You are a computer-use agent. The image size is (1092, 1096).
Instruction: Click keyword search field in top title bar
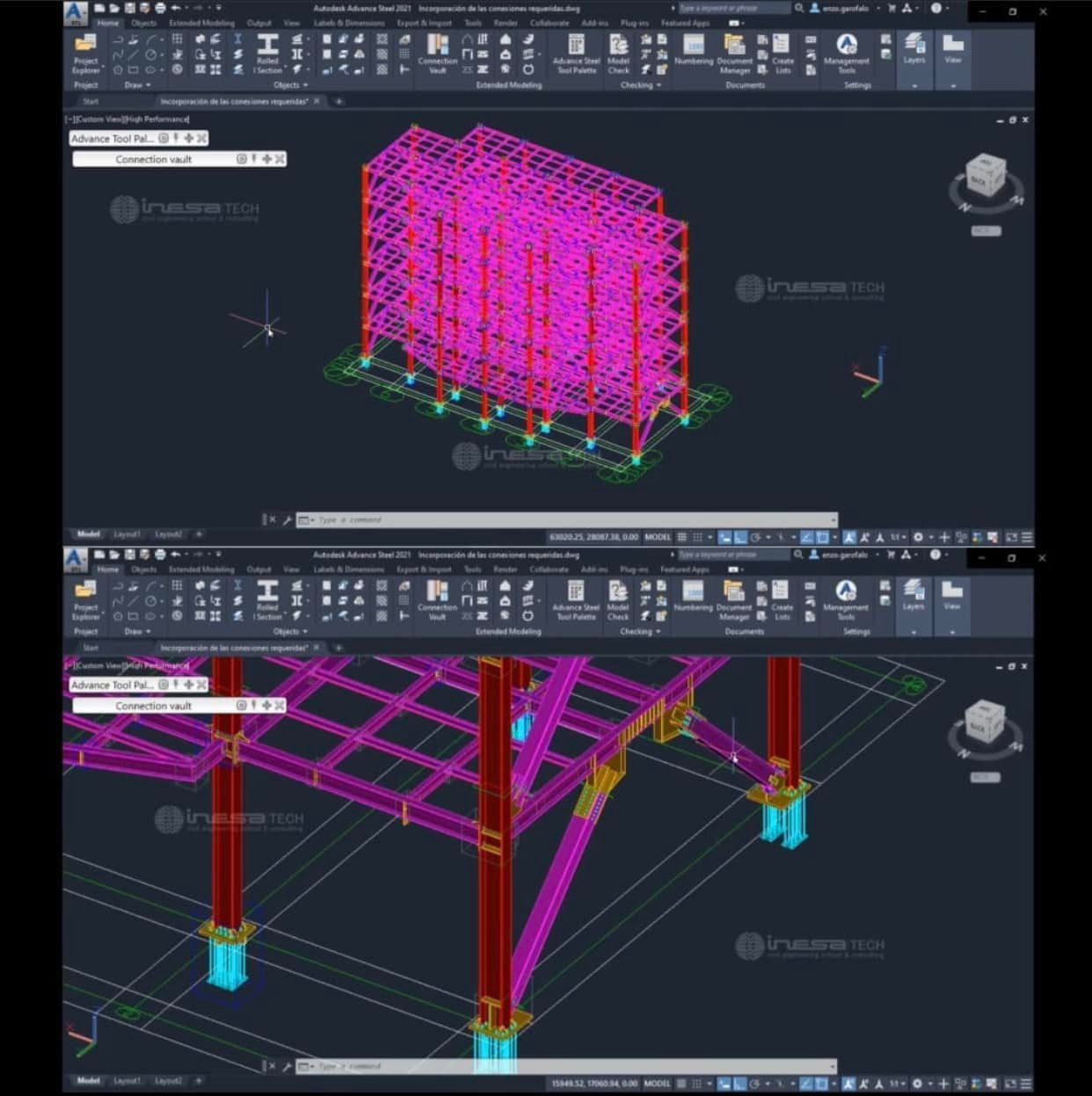click(x=734, y=8)
